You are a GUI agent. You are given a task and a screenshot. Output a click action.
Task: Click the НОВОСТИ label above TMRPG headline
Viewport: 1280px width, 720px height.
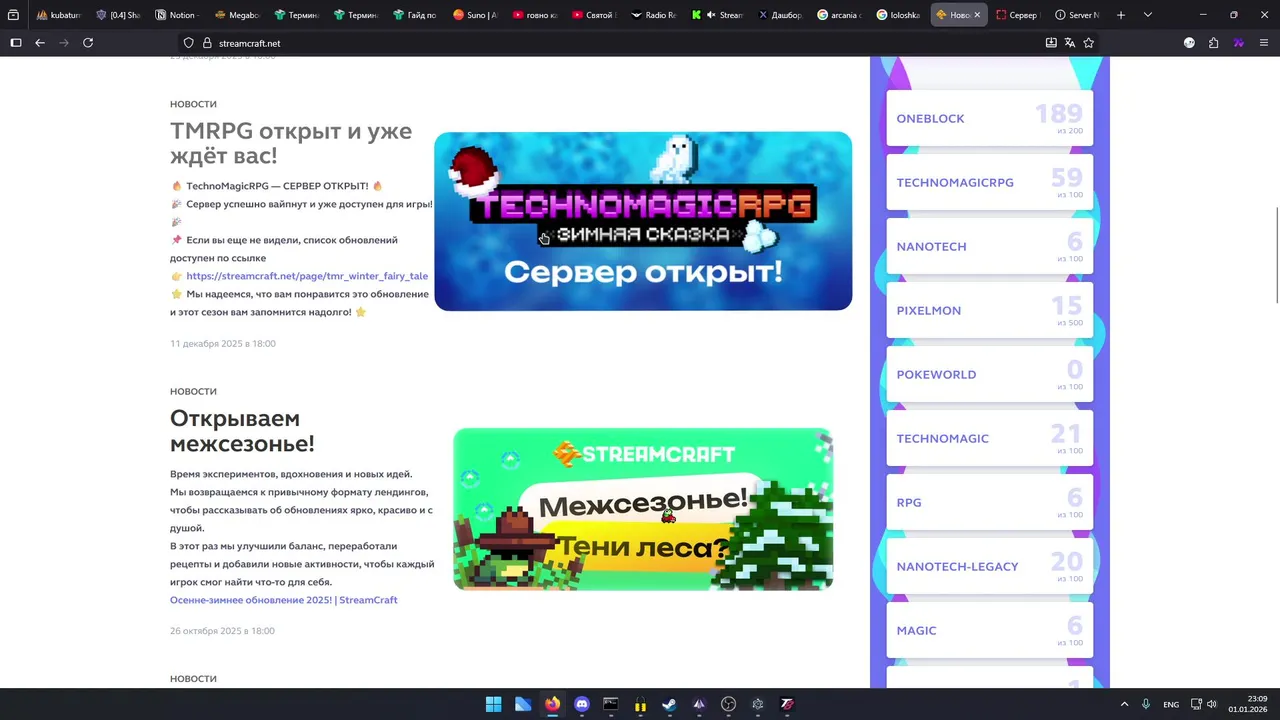[x=193, y=104]
